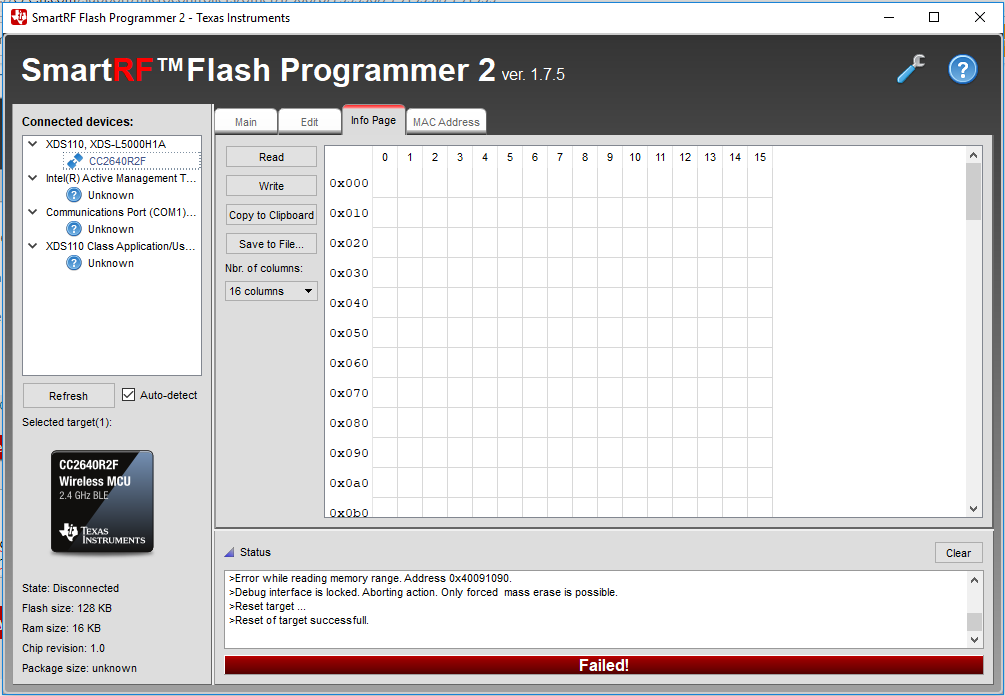The image size is (1005, 696).
Task: Select the XDS110, XDS-L5000H1A tree row
Action: 106,144
